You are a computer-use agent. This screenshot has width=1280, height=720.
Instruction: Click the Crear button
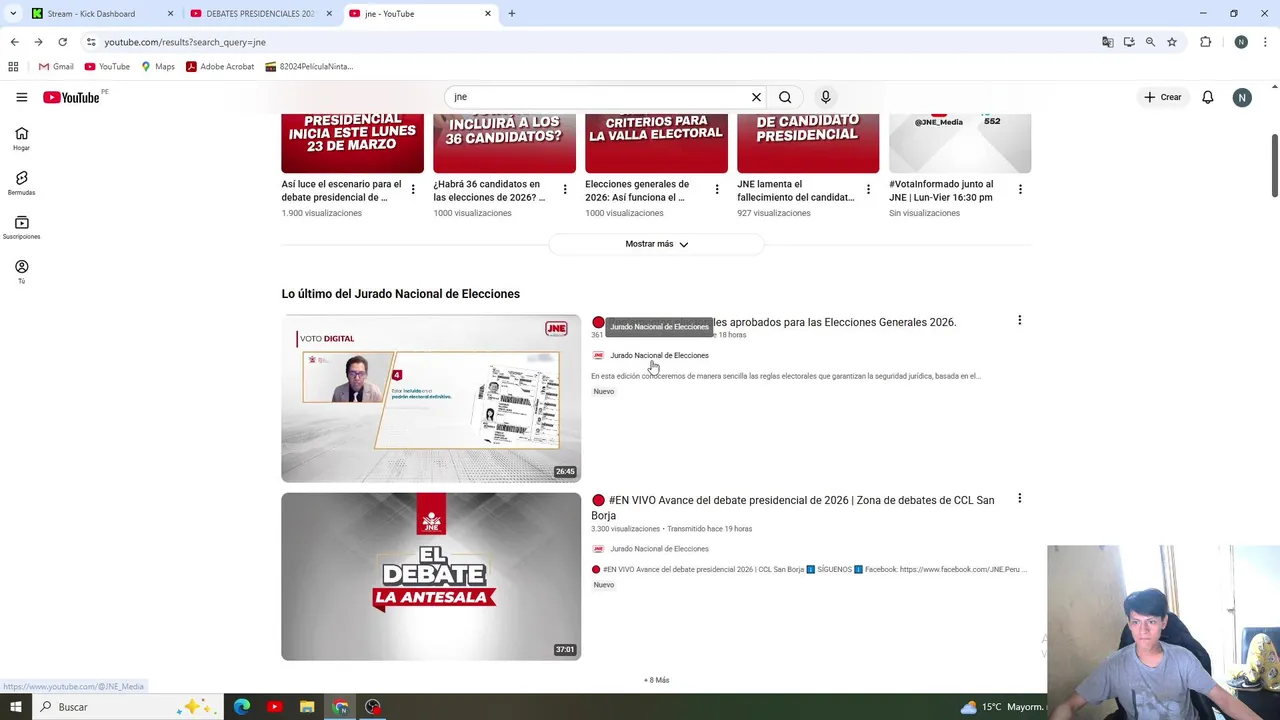[1163, 97]
